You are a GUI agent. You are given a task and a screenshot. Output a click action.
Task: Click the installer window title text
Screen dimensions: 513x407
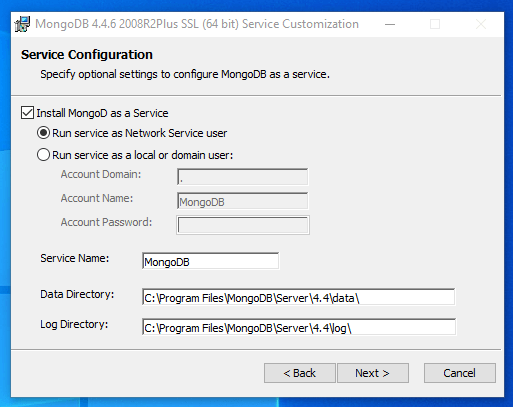click(x=197, y=24)
